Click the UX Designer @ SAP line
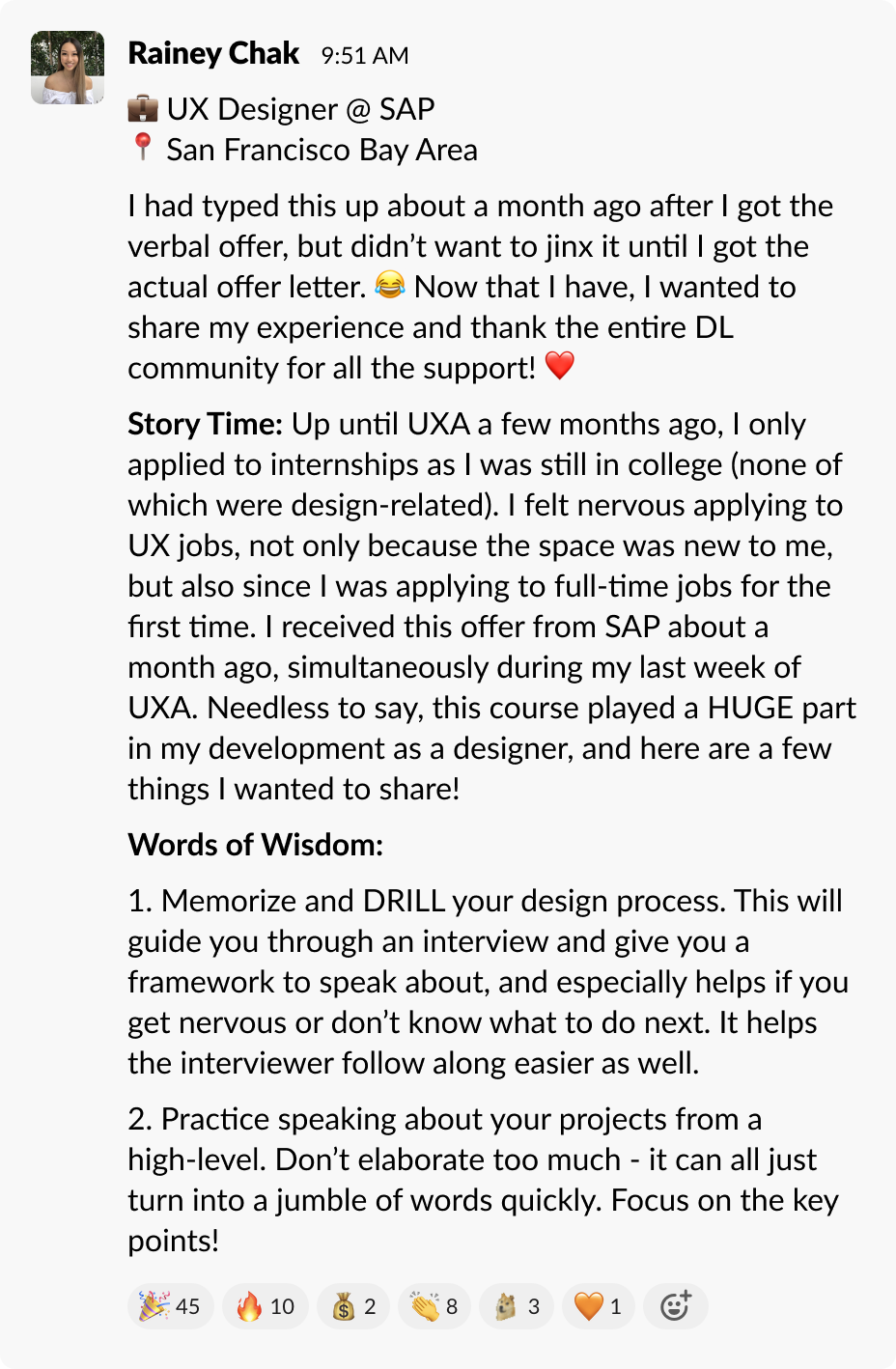This screenshot has height=1369, width=896. (300, 109)
